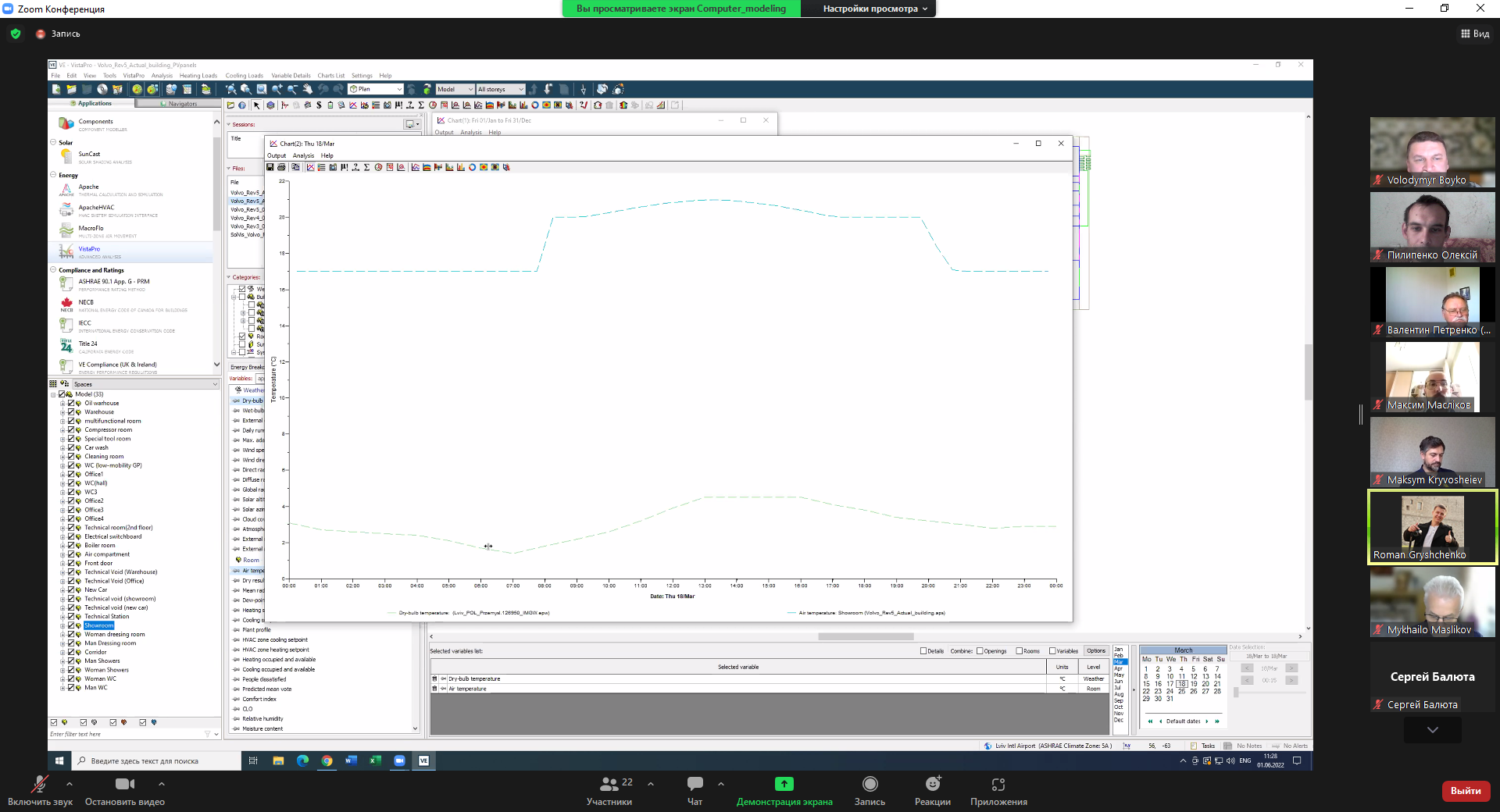Click the VistaPro application icon in sidebar

click(x=67, y=251)
